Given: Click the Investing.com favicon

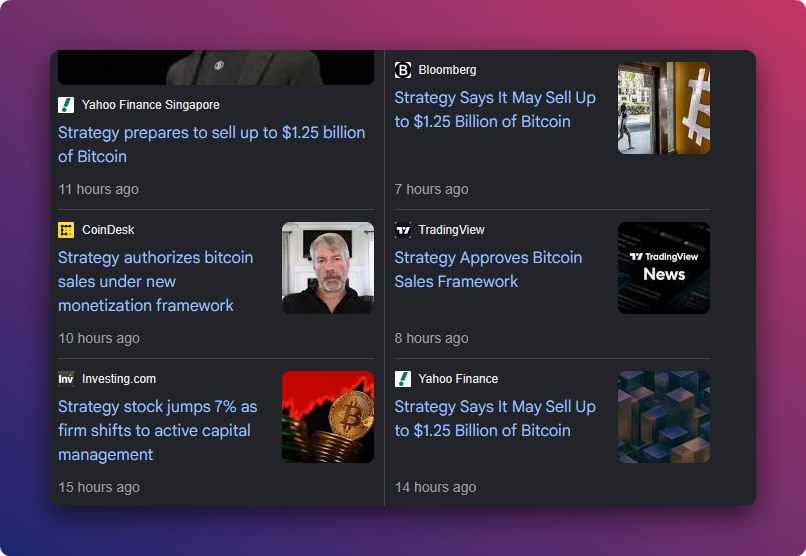Looking at the screenshot, I should (x=66, y=379).
